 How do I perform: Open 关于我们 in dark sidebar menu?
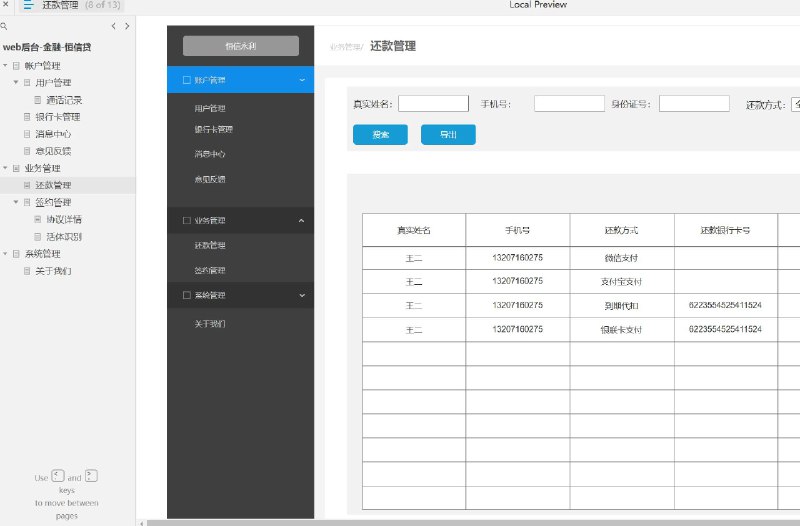[x=210, y=323]
